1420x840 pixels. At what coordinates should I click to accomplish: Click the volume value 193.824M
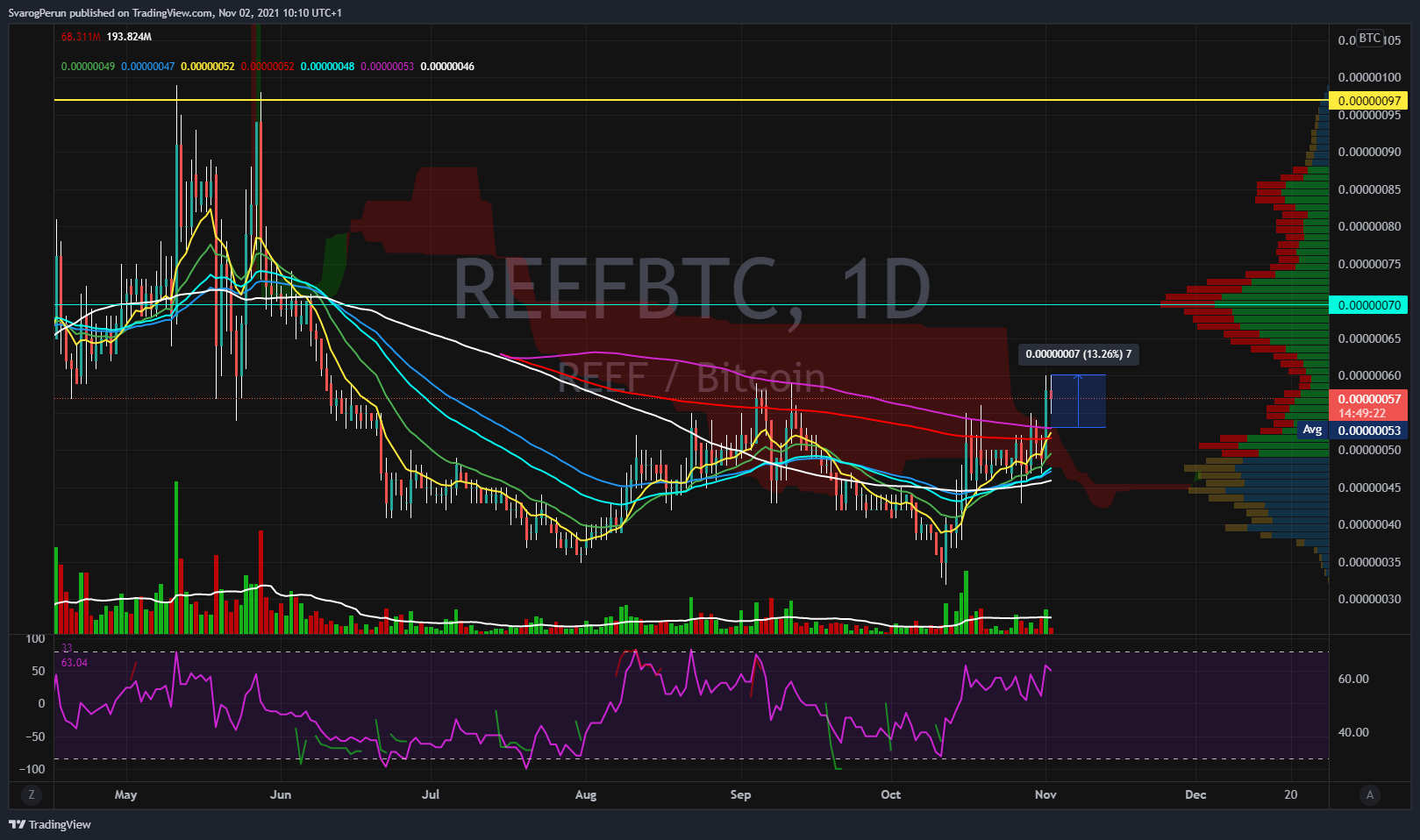click(x=129, y=37)
